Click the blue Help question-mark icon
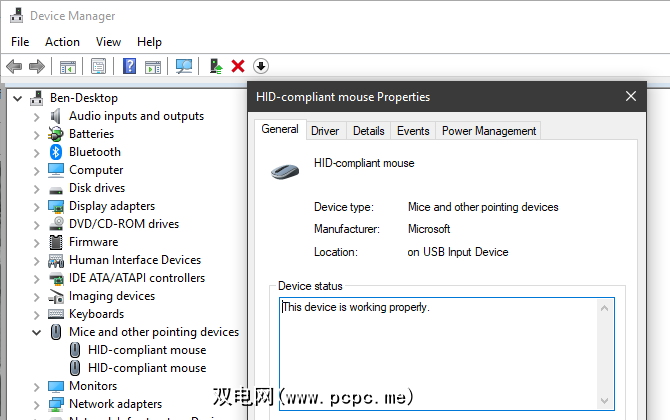 point(129,66)
